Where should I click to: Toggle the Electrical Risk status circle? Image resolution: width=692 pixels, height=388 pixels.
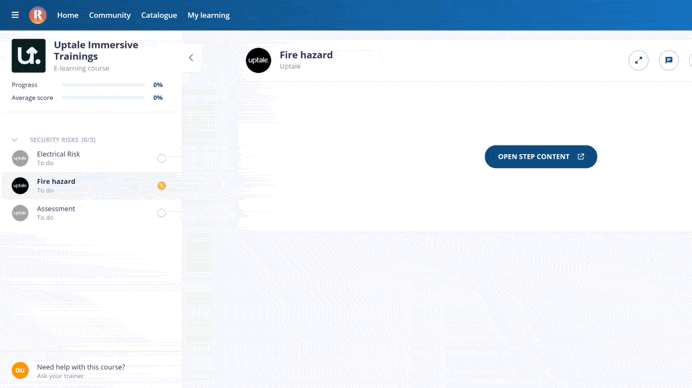click(162, 158)
